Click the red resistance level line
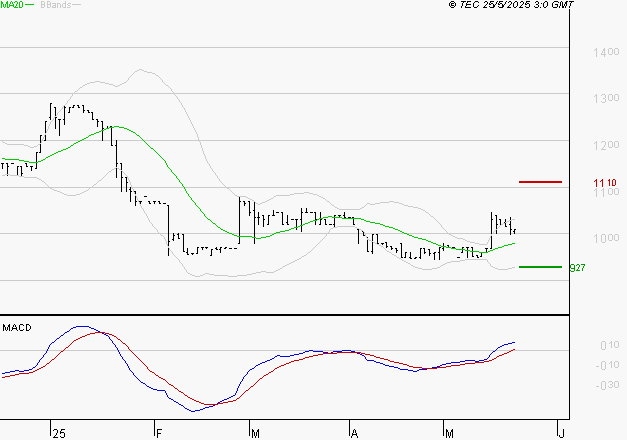627x440 pixels. tap(540, 182)
